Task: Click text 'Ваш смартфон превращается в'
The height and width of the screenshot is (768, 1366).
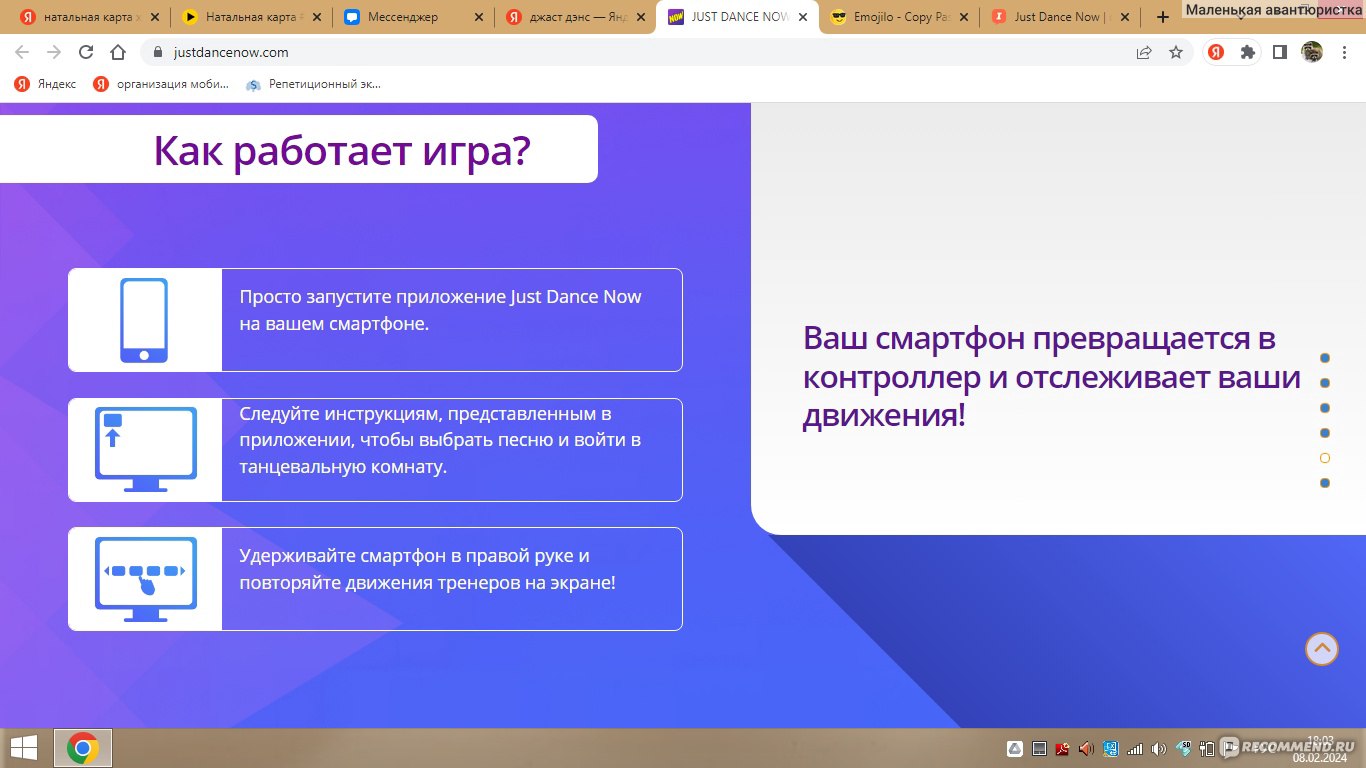Action: [1039, 339]
